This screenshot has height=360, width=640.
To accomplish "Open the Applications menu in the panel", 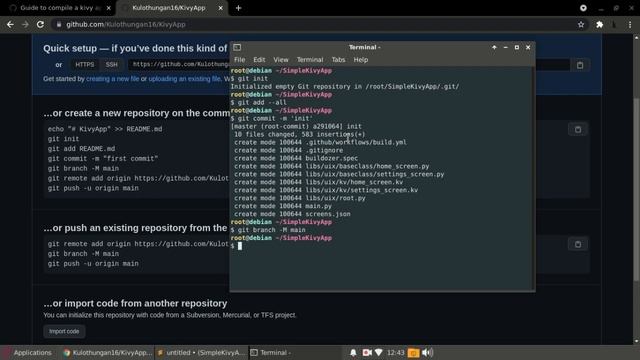I will click(28, 353).
